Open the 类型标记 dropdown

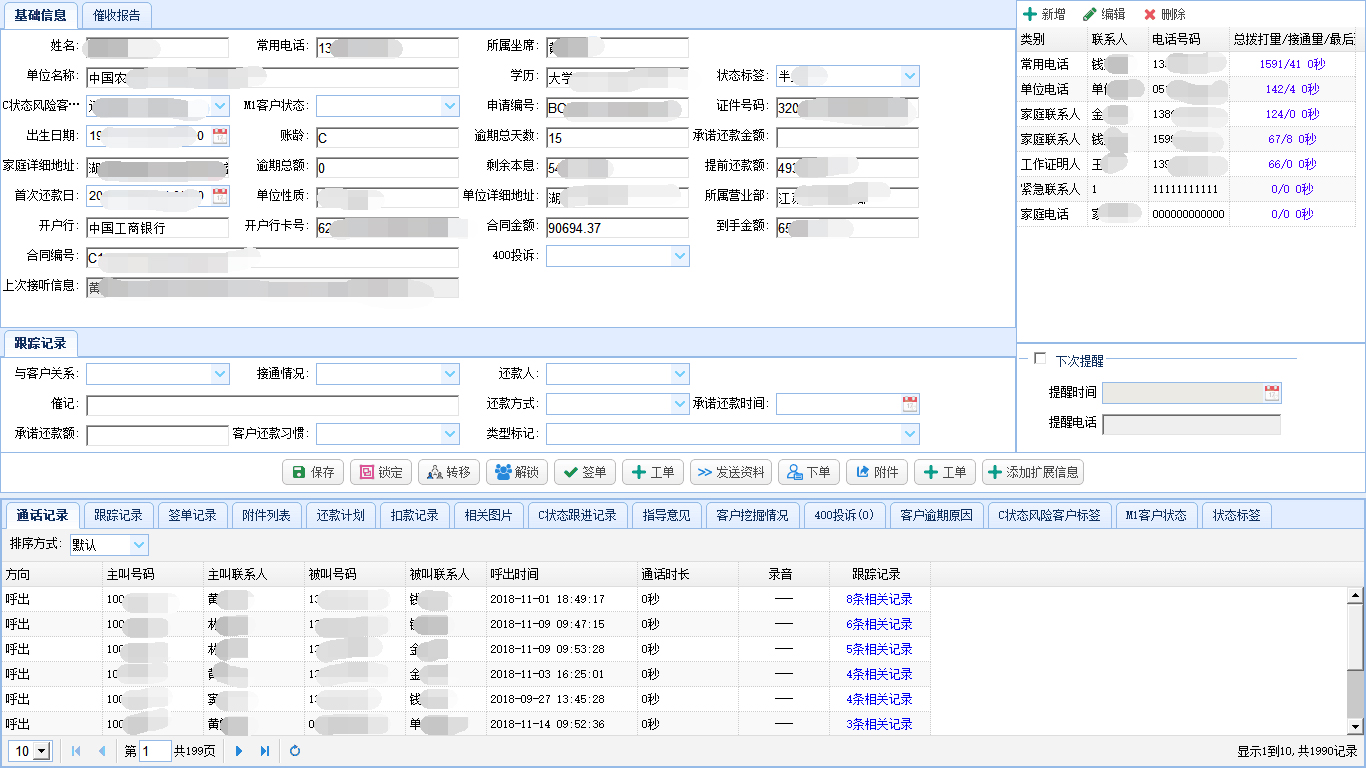910,434
